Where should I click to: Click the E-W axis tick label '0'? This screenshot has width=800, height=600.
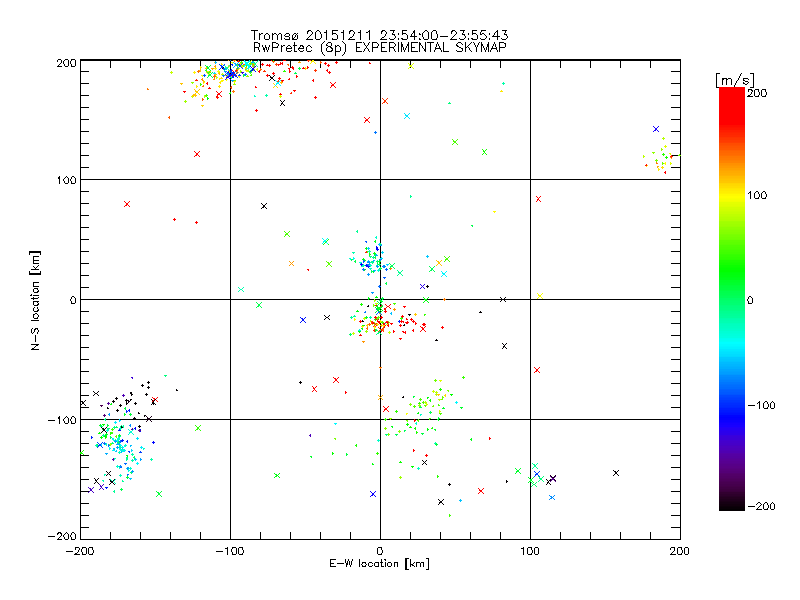[380, 551]
